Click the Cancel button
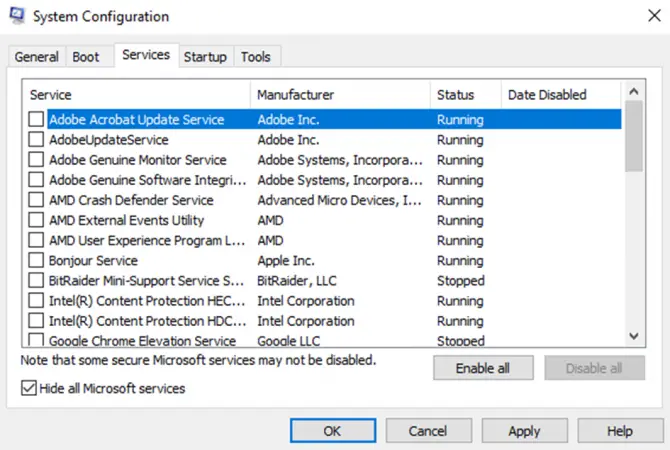Screen dimensions: 670x450 coord(429,431)
